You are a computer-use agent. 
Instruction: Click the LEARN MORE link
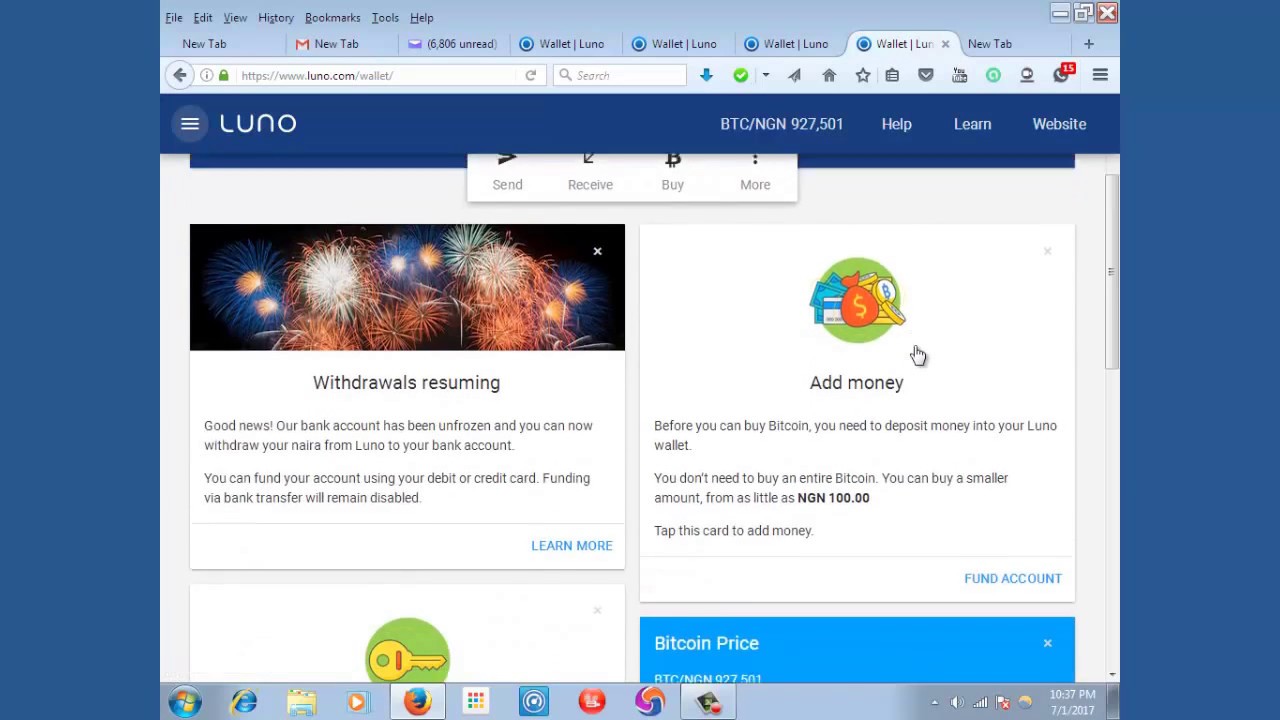[x=572, y=546]
